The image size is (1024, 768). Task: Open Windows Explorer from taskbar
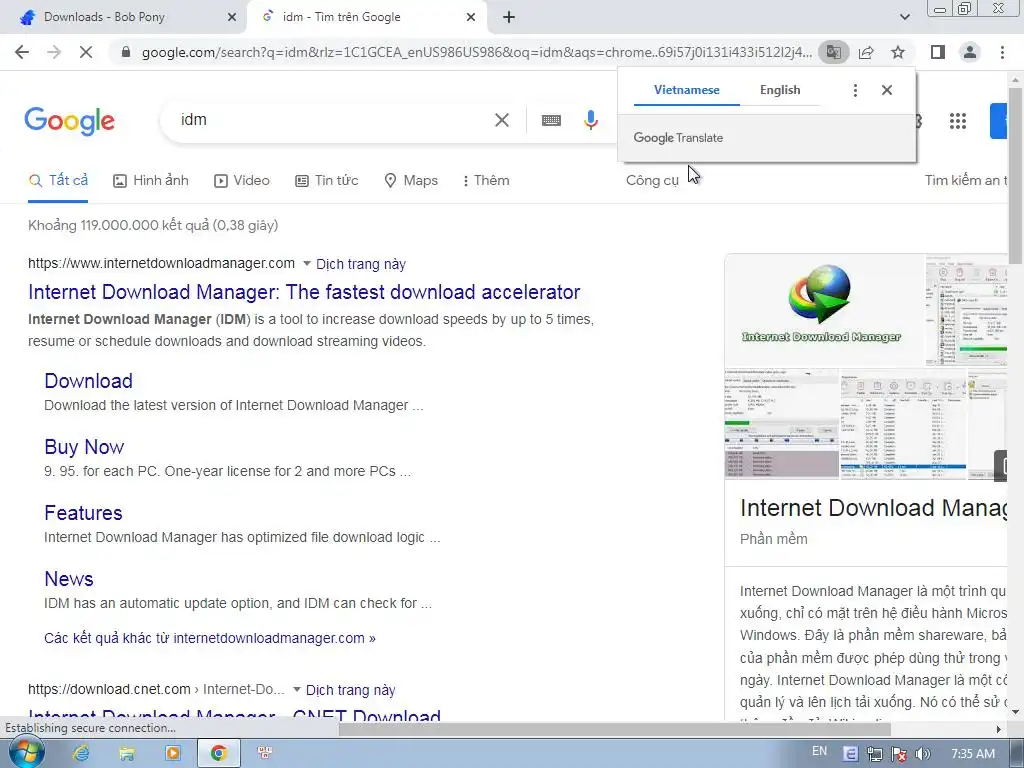click(127, 754)
